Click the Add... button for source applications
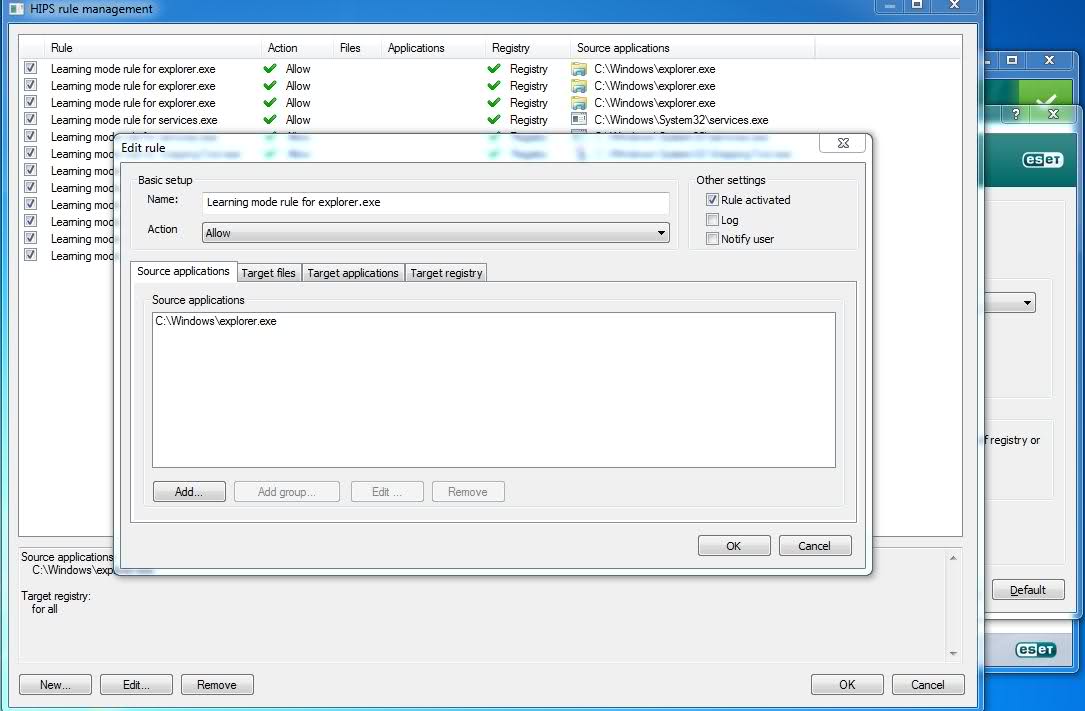Screen dimensions: 1085x711 189,492
